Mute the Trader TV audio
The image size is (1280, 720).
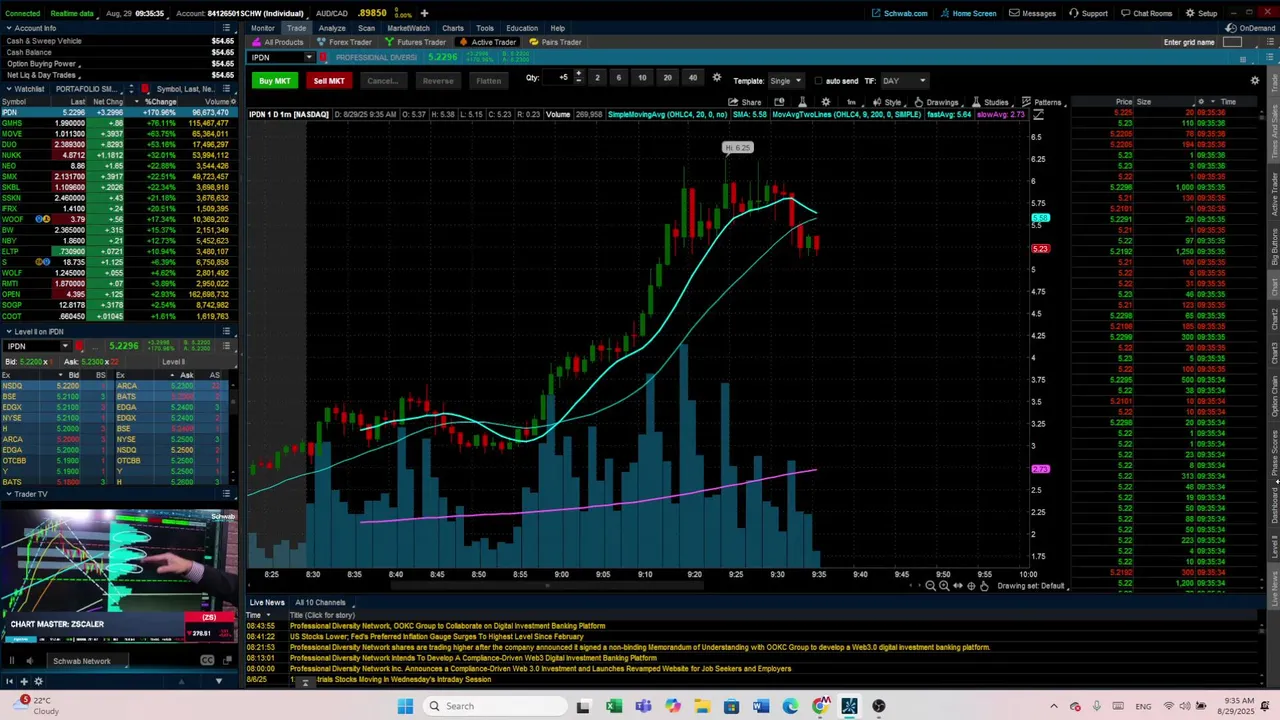(x=29, y=661)
